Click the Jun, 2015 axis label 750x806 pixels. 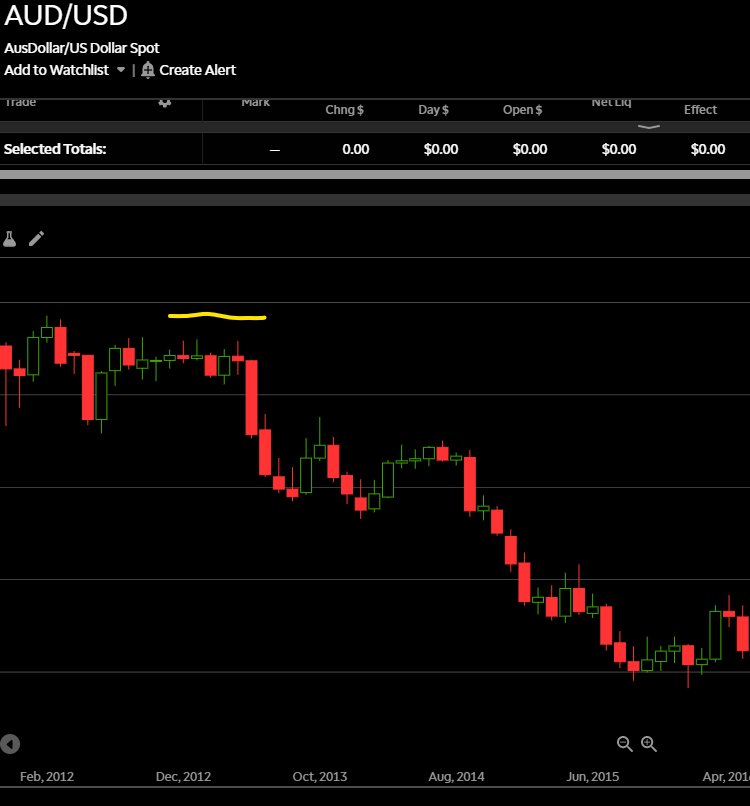click(593, 776)
